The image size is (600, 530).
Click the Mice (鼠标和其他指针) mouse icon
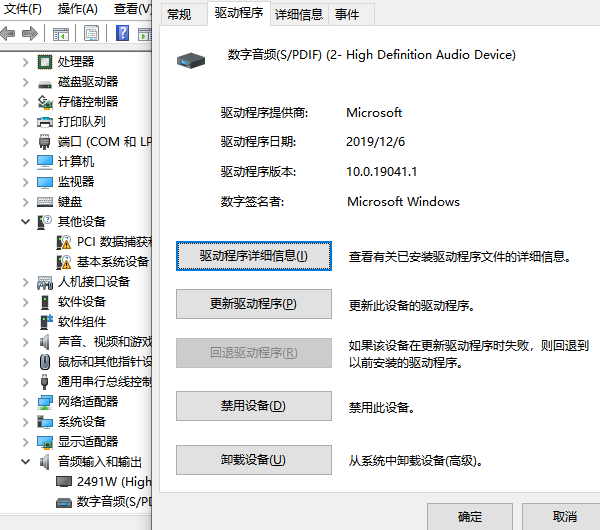(45, 362)
